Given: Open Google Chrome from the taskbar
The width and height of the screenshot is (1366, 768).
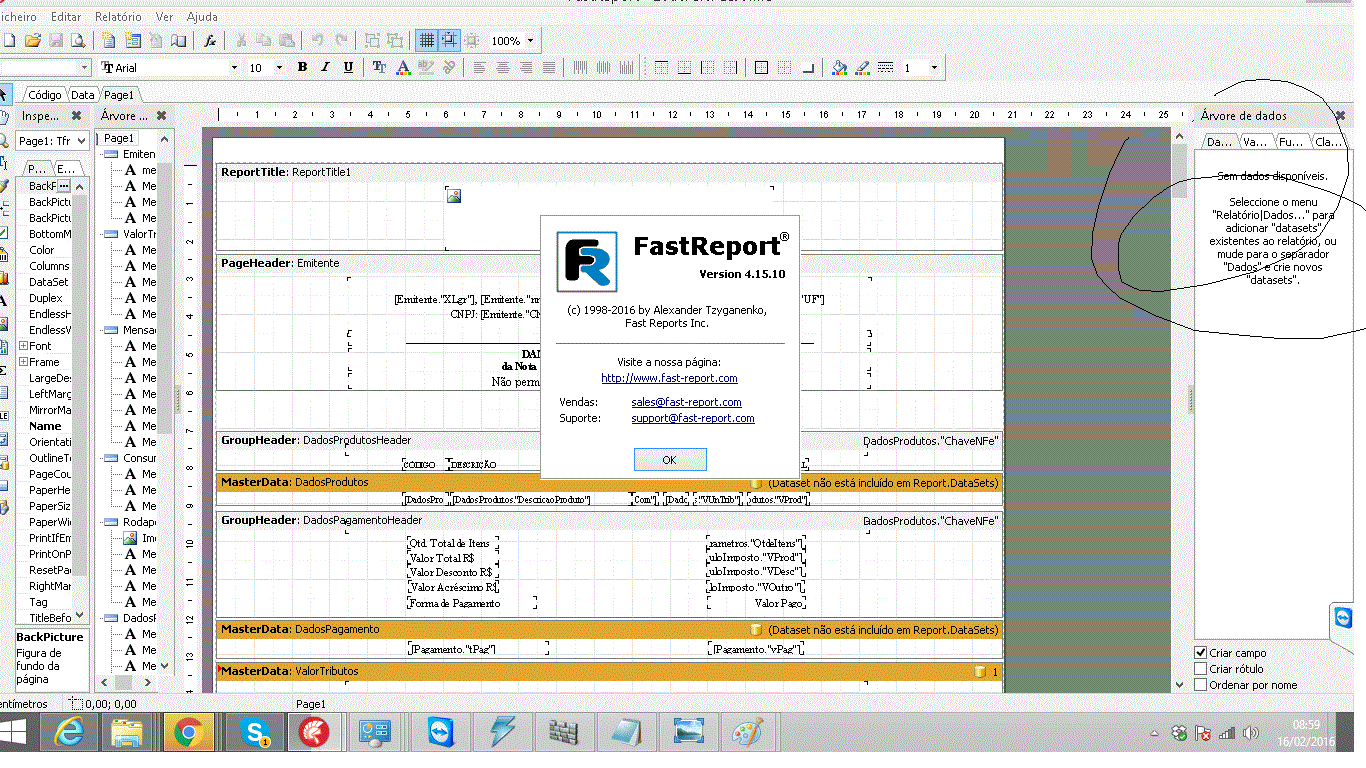Looking at the screenshot, I should click(x=187, y=733).
